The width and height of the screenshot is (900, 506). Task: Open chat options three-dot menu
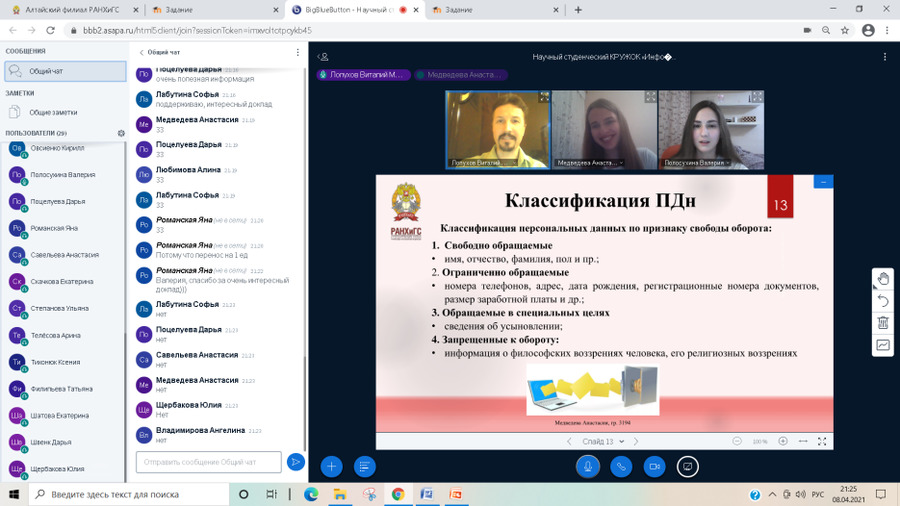(x=297, y=52)
